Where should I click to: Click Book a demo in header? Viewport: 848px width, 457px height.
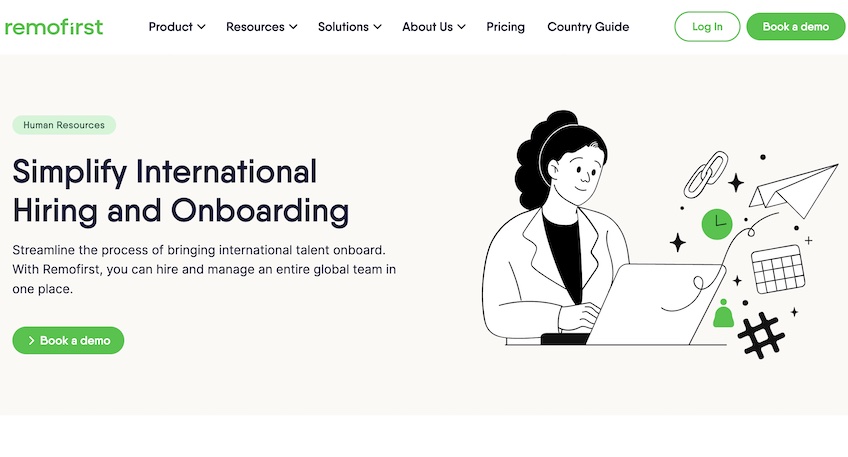pos(796,27)
